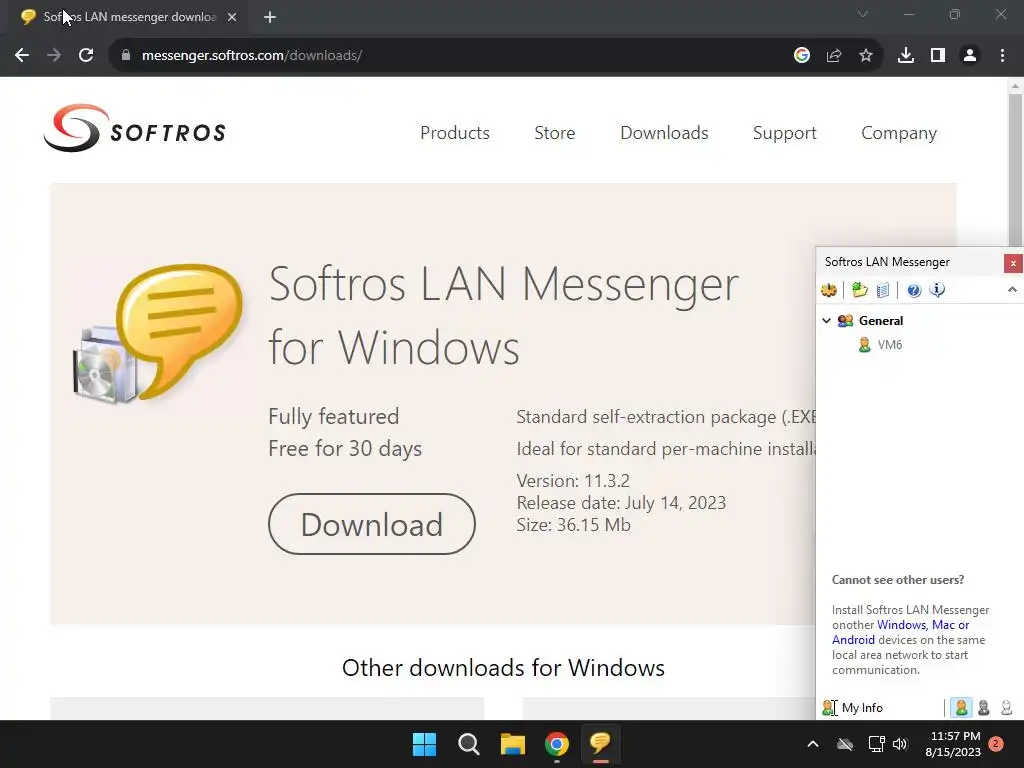Click the 'Free for 30 days' text
This screenshot has width=1024, height=768.
pos(345,449)
